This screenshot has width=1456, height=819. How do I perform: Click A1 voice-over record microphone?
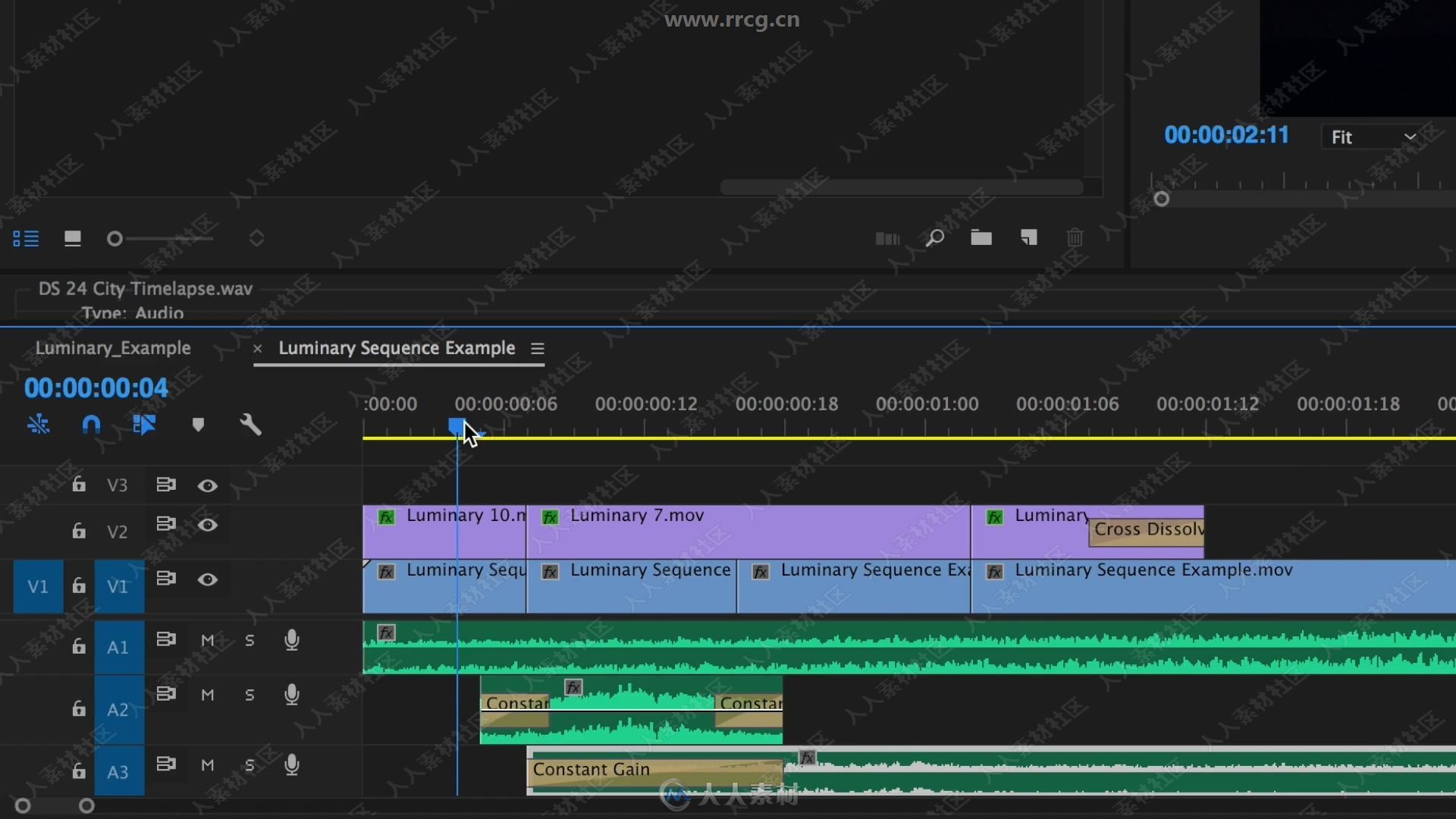pyautogui.click(x=292, y=641)
